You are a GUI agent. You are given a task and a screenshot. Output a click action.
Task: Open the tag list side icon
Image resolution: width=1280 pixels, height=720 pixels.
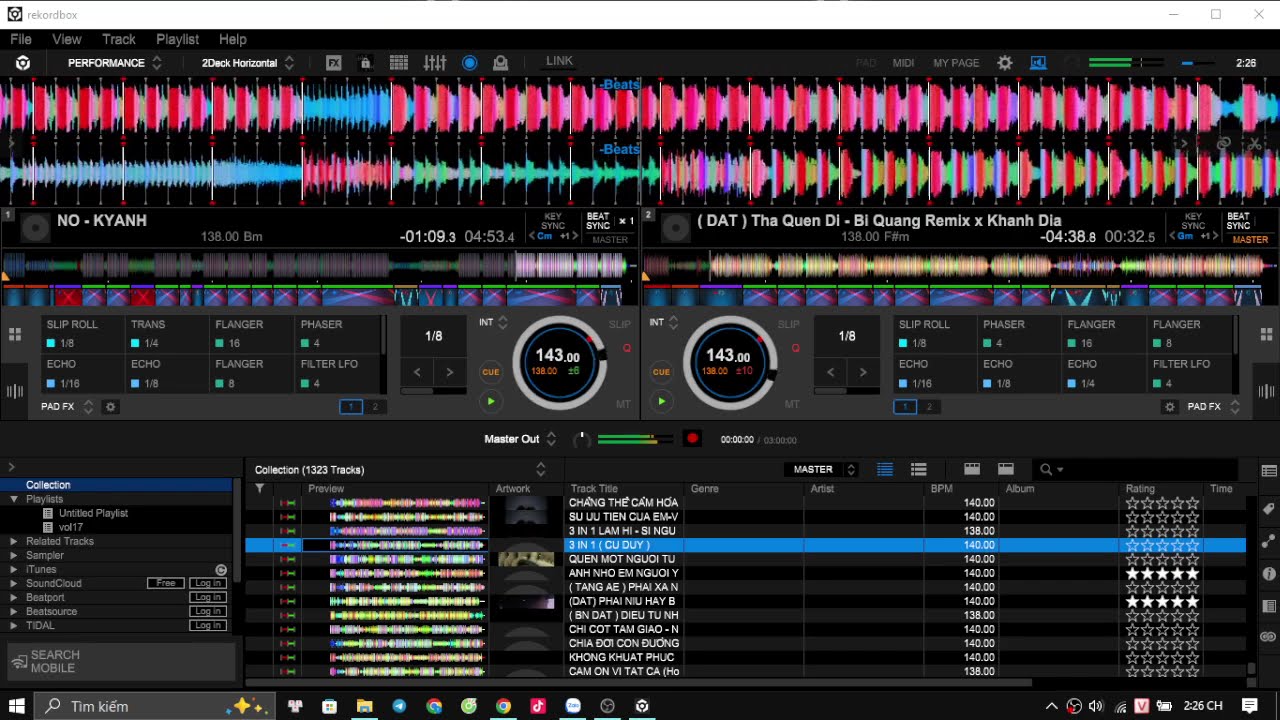point(1269,508)
